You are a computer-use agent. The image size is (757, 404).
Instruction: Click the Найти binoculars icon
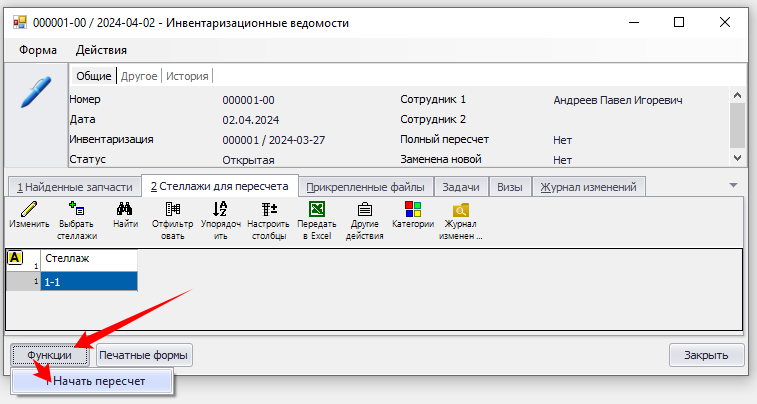pyautogui.click(x=125, y=209)
